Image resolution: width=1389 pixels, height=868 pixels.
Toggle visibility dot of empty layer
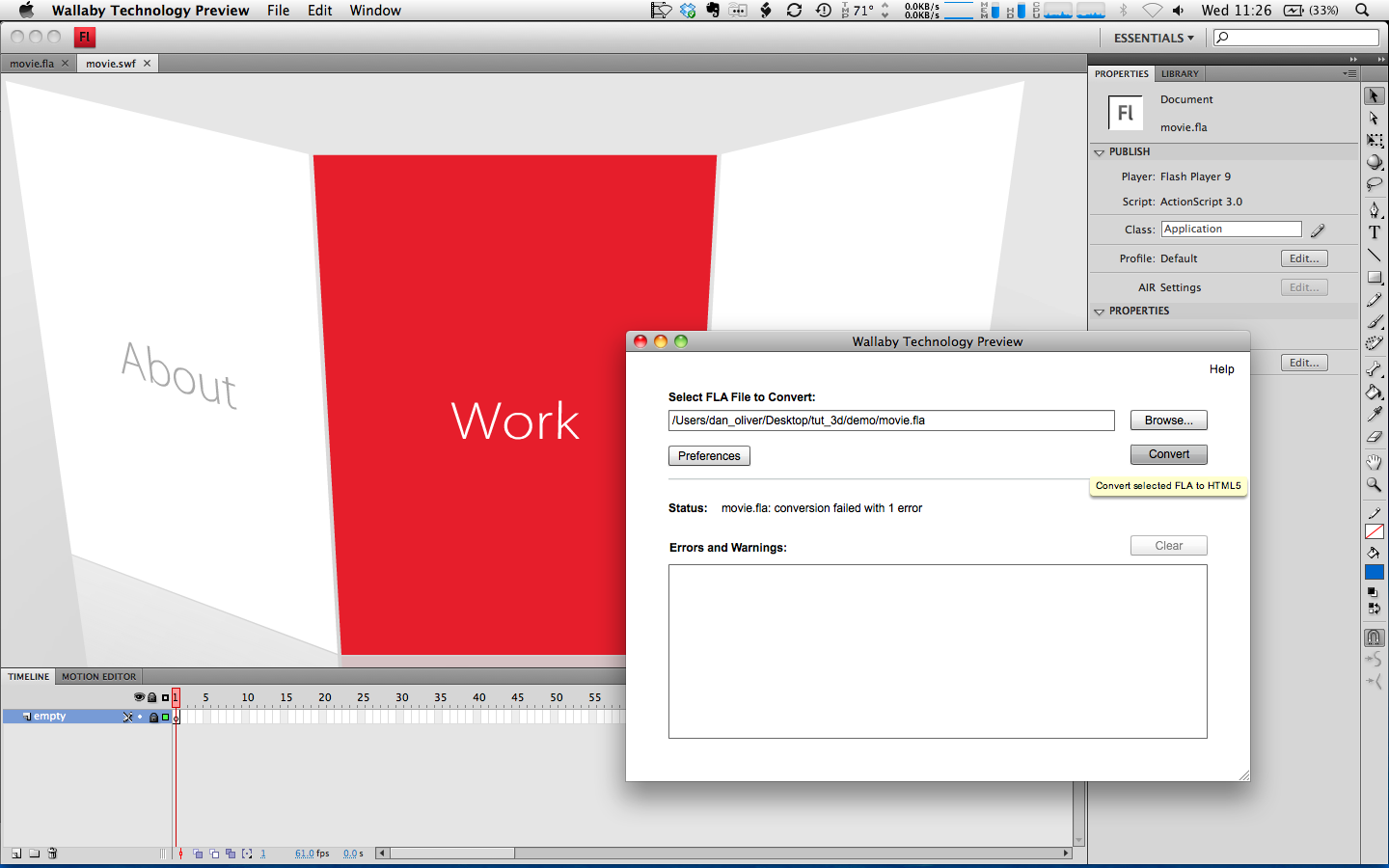tap(140, 717)
